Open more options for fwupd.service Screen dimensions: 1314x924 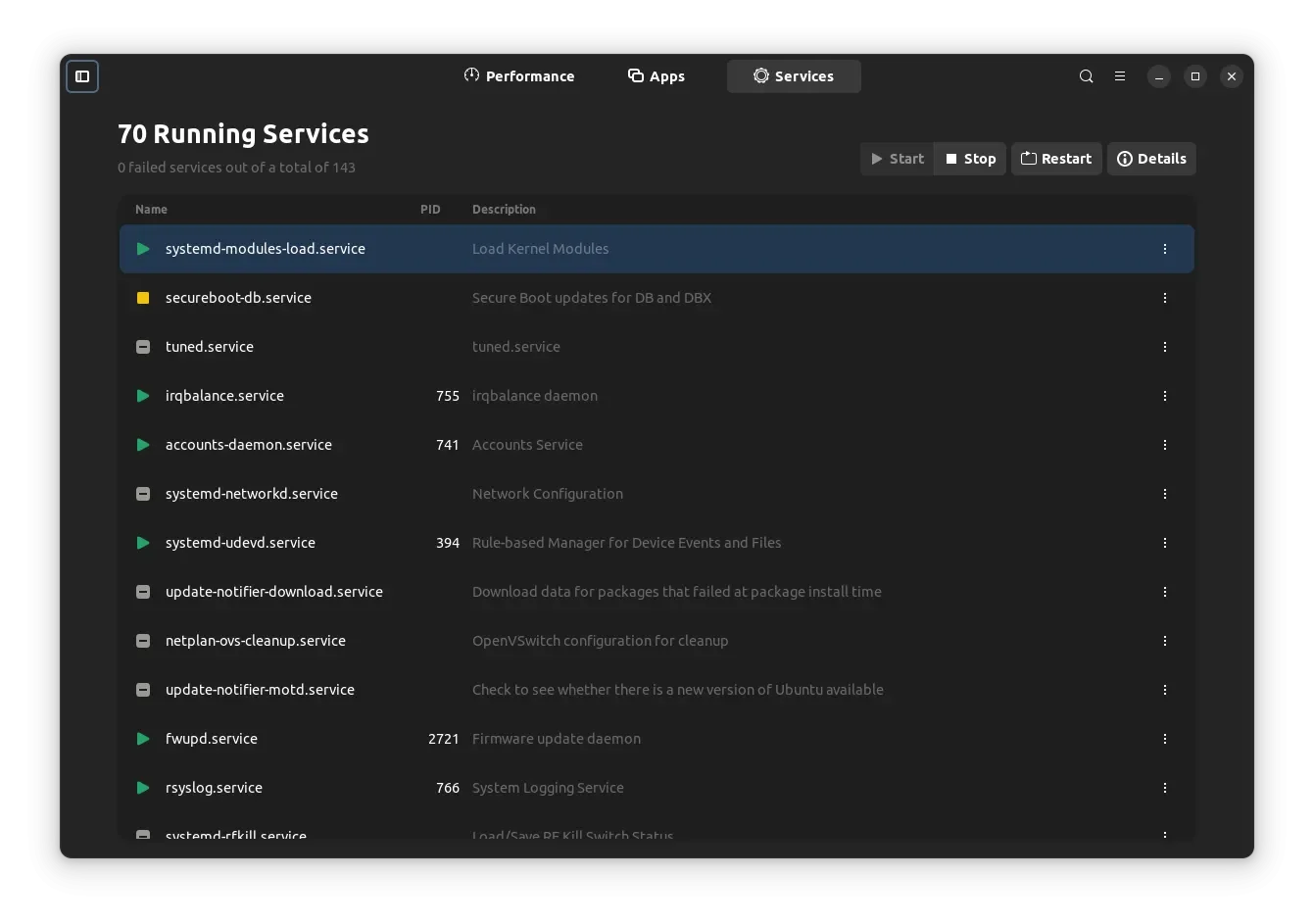click(x=1165, y=739)
